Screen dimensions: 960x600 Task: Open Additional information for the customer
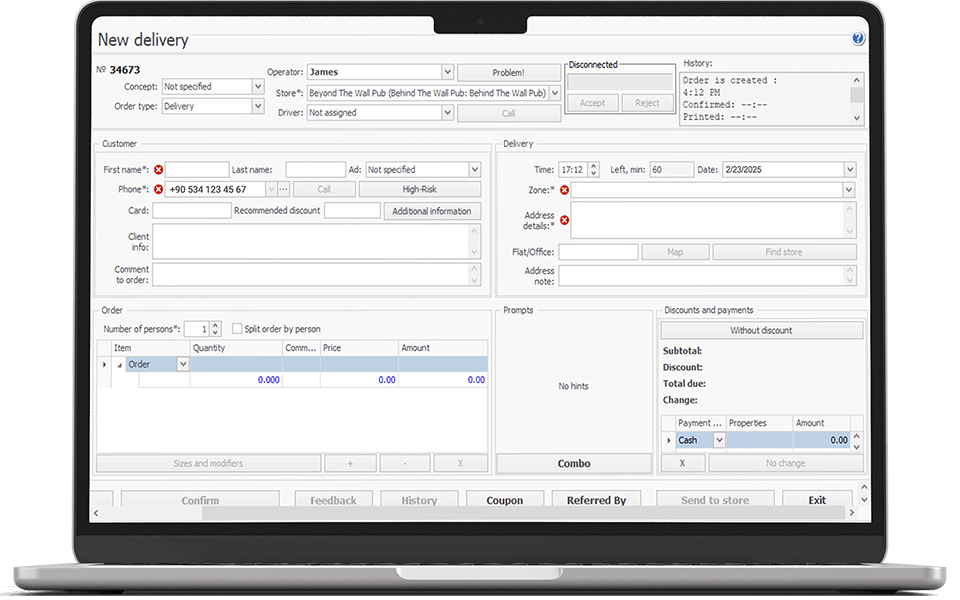[432, 211]
